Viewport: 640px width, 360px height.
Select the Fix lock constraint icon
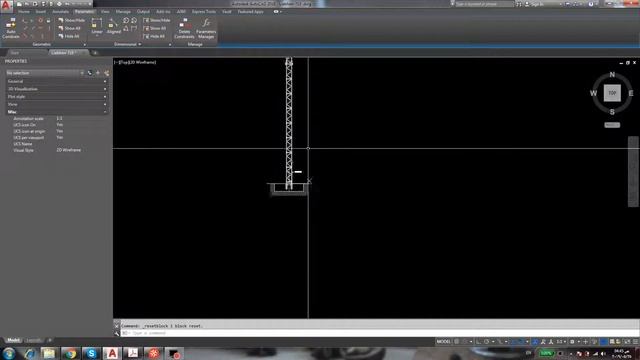48,20
